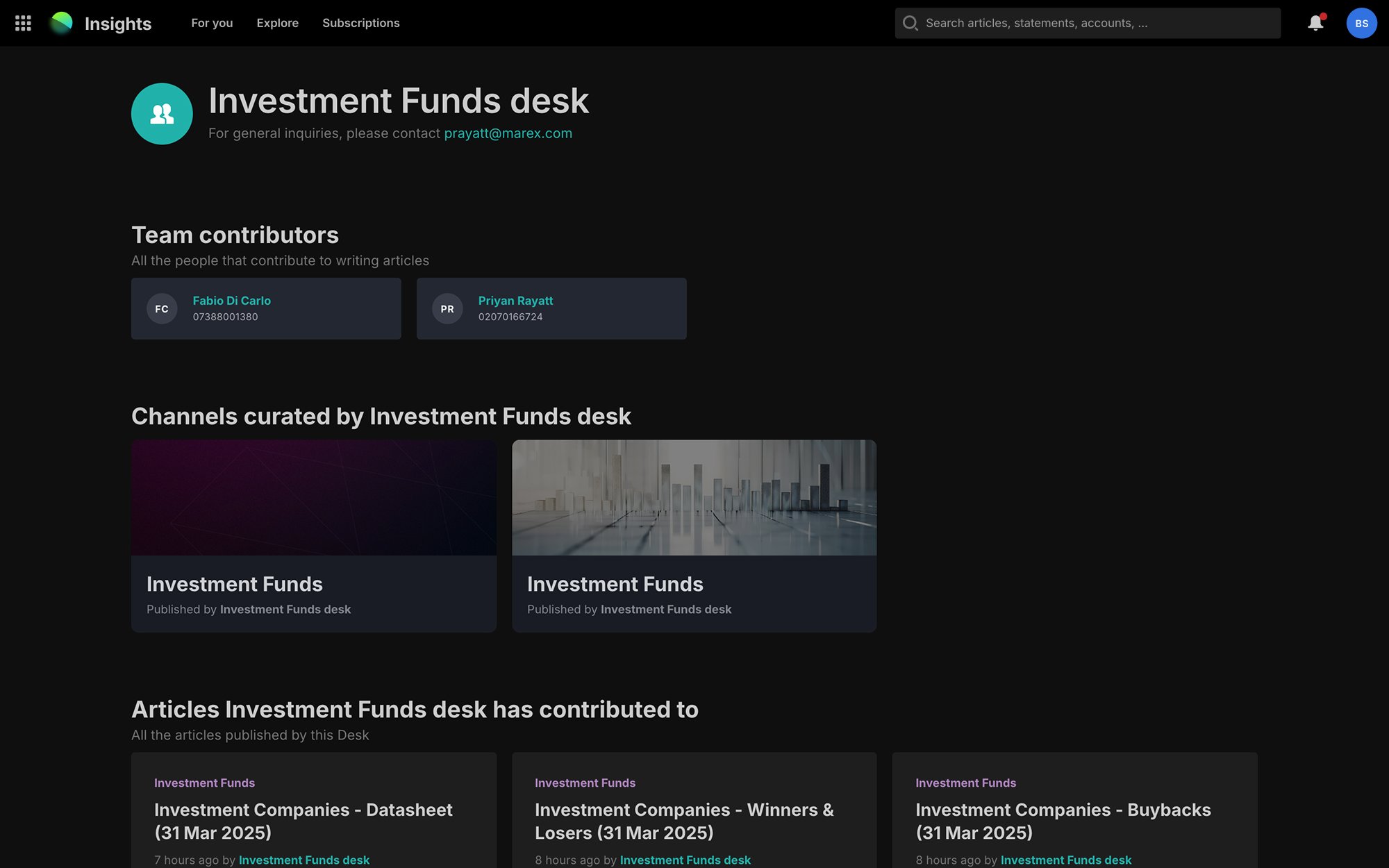Open the Datasheet (31 Mar 2025) article
Image resolution: width=1389 pixels, height=868 pixels.
(x=303, y=821)
